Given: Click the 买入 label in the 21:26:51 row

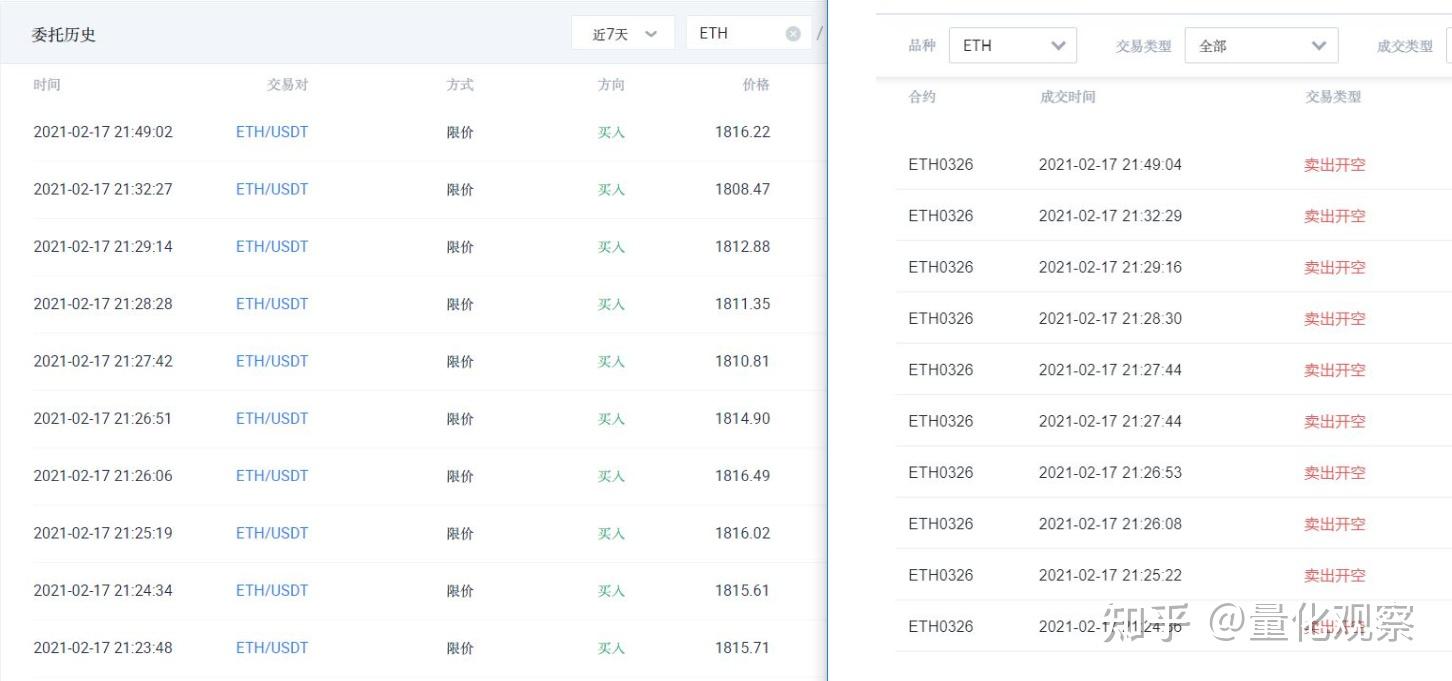Looking at the screenshot, I should (611, 419).
